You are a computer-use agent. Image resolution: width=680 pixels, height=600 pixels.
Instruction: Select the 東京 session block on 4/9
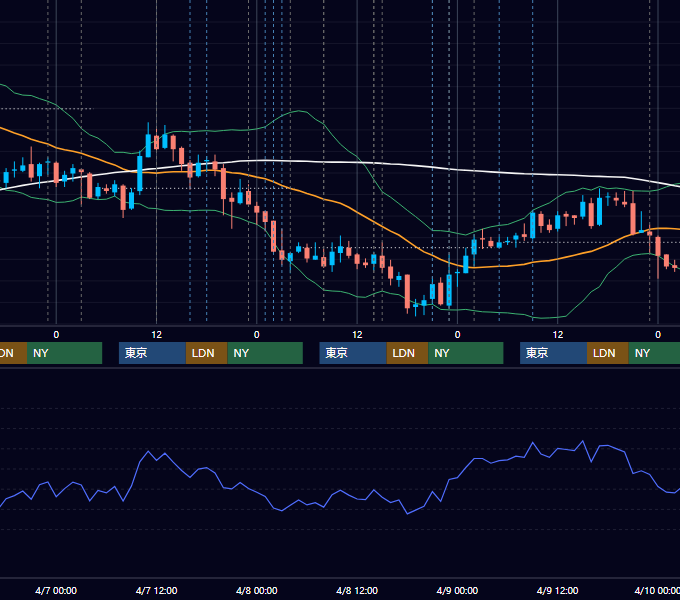click(553, 353)
